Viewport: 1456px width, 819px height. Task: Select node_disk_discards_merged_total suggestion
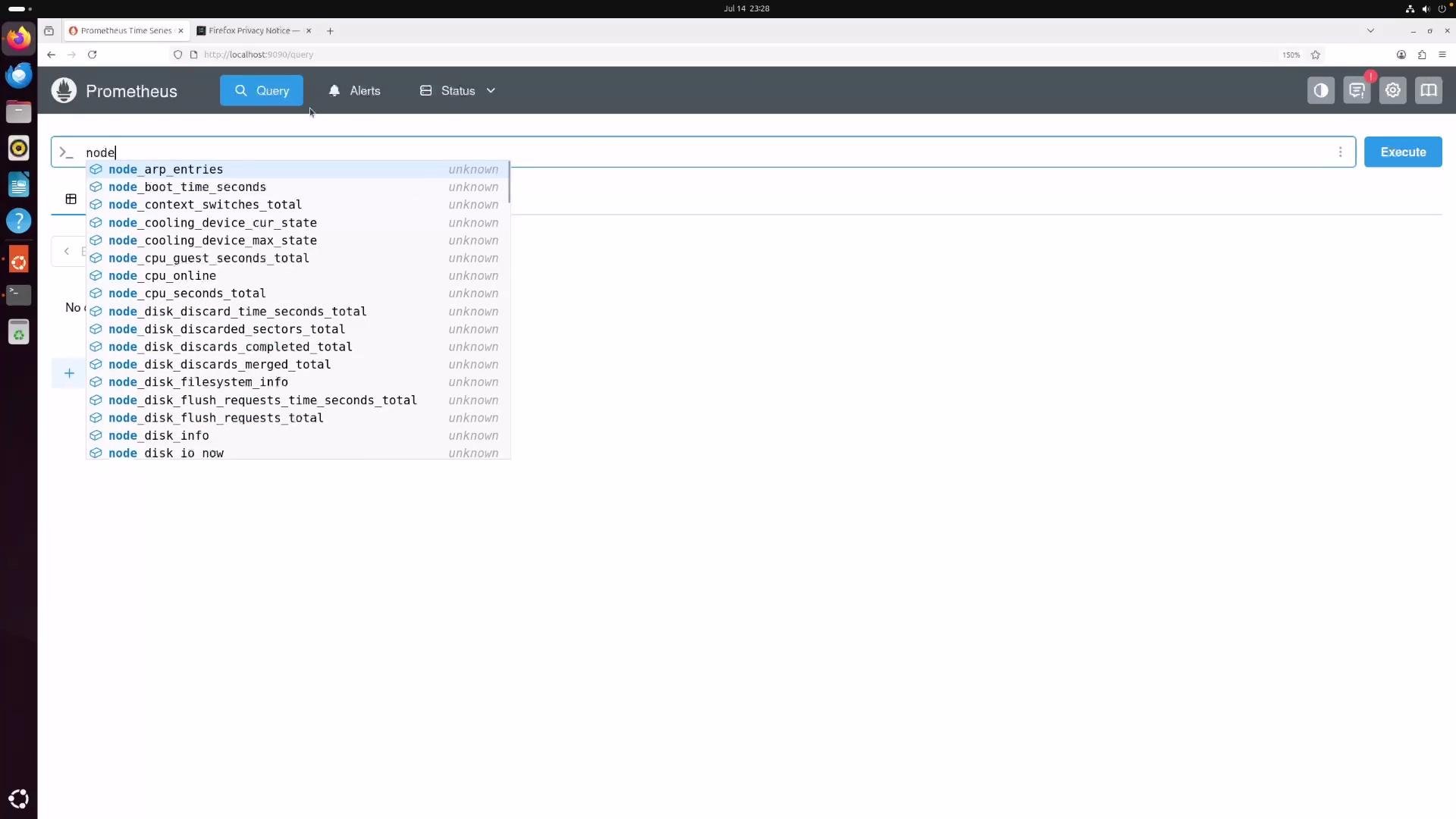297,365
